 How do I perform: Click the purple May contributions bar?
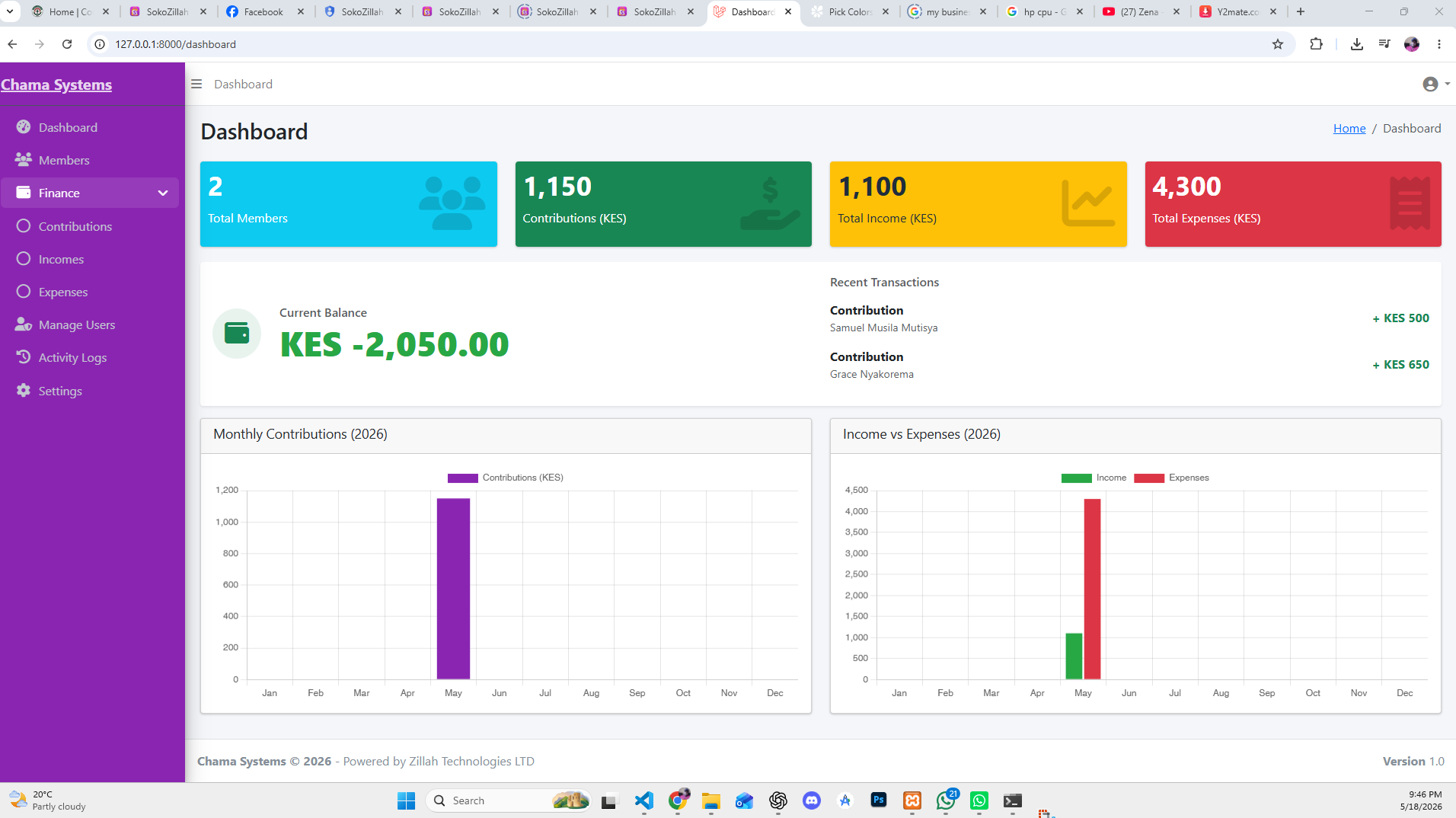pos(453,589)
